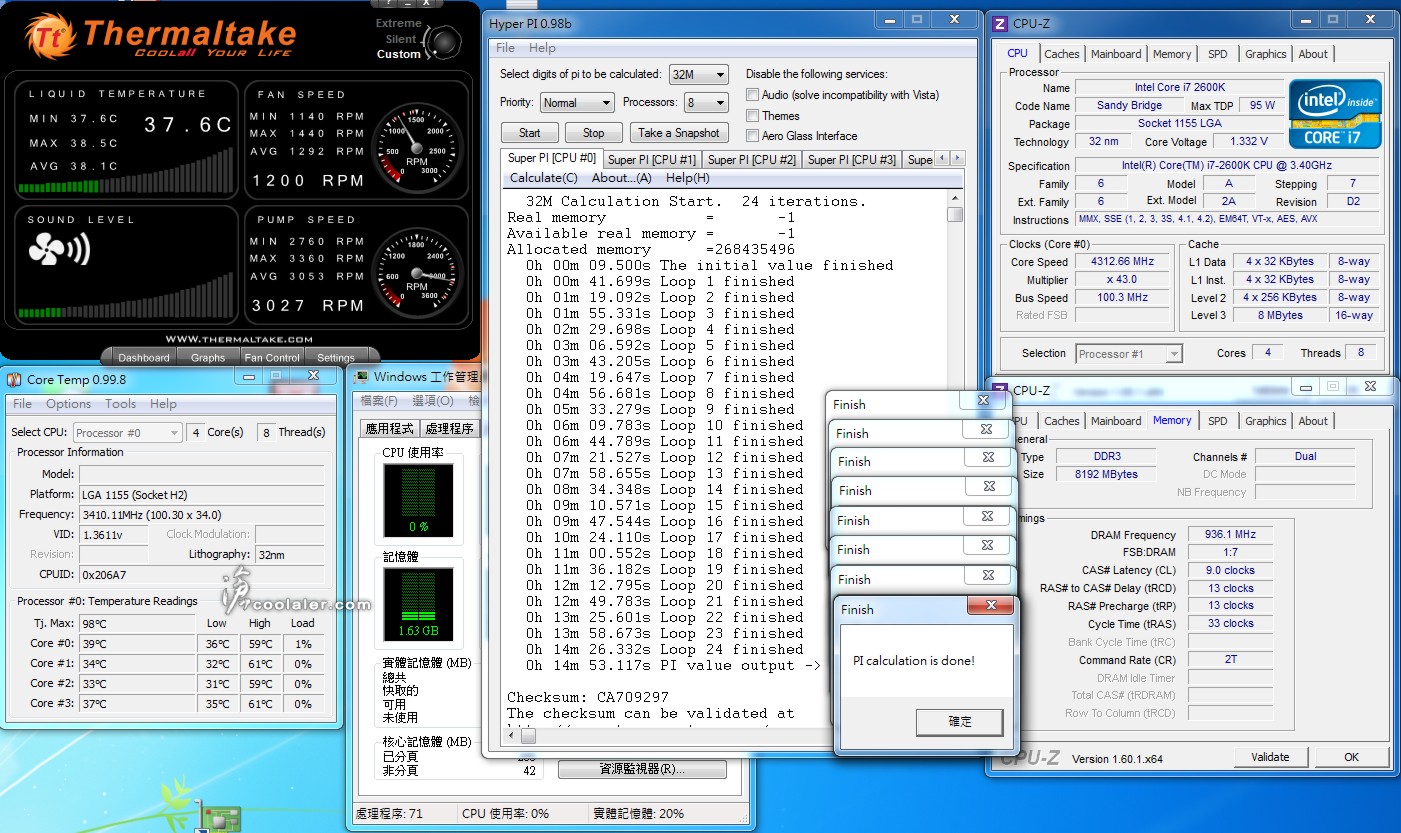Click the Core Temp title bar icon
Viewport: 1401px width, 833px height.
(14, 379)
